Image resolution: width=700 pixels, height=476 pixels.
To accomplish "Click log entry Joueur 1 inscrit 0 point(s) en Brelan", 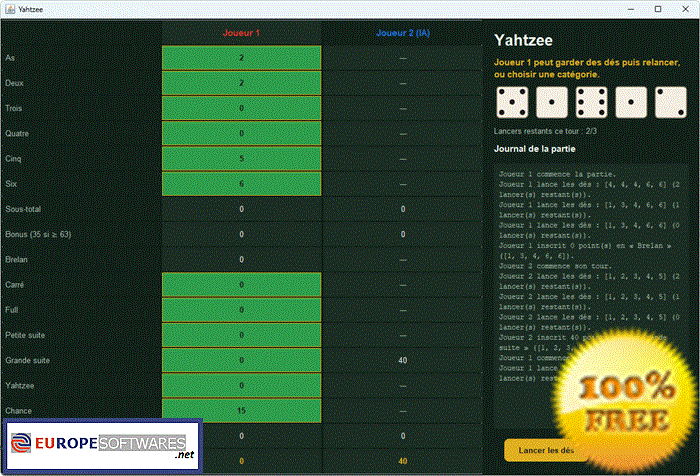I will tap(587, 251).
